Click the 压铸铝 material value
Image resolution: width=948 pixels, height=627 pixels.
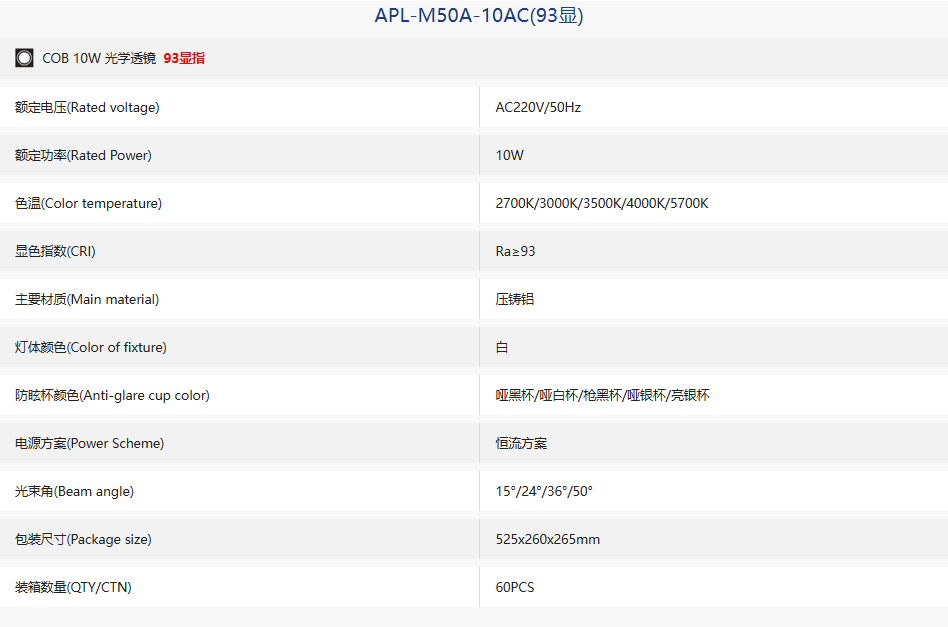pos(515,299)
